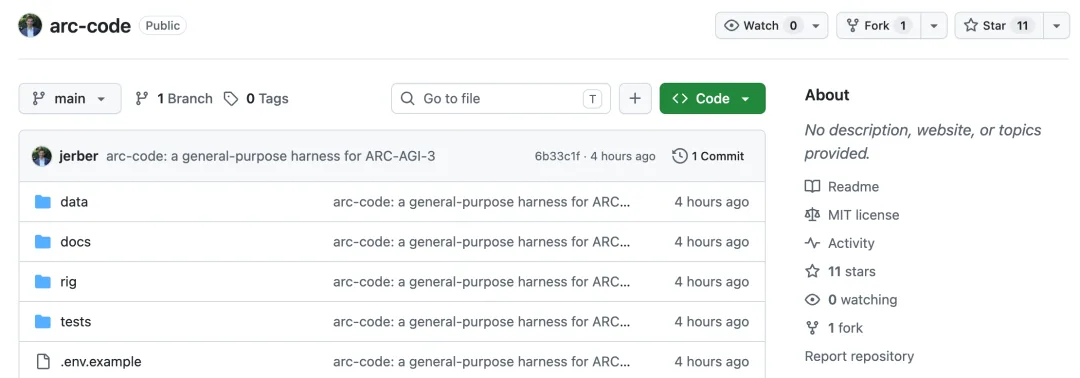Viewport: 1080px width, 378px height.
Task: Open the green Code dropdown button
Action: coord(712,98)
